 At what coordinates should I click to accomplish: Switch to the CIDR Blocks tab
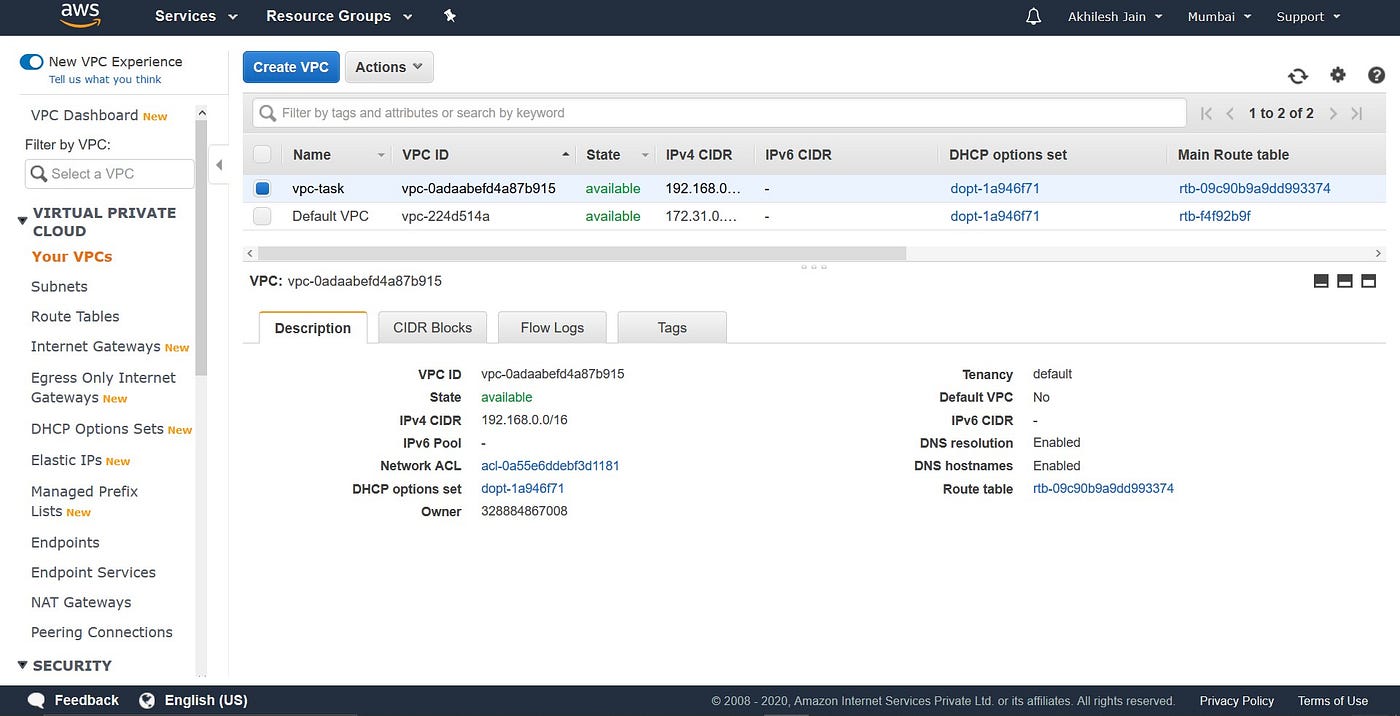click(432, 327)
